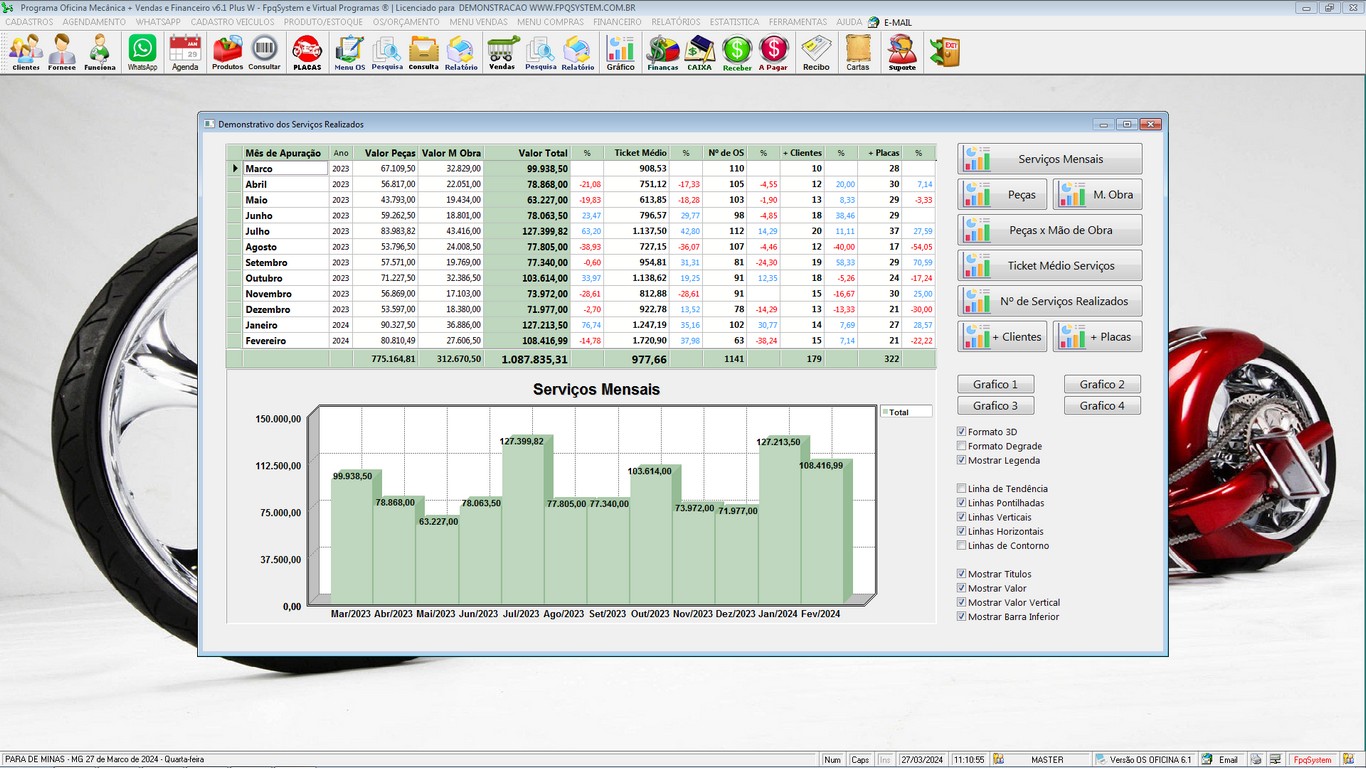Click the M. Obra button
This screenshot has width=1366, height=768.
click(1097, 195)
